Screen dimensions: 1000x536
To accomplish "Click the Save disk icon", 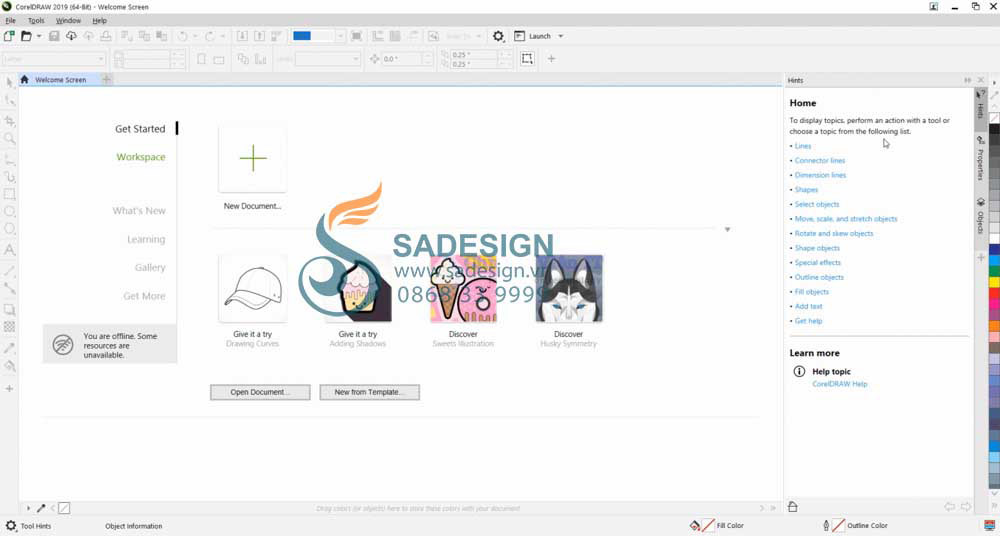I will coord(54,36).
